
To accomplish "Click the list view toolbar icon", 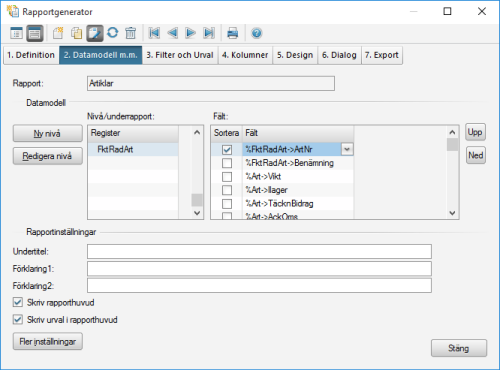I will [x=16, y=33].
